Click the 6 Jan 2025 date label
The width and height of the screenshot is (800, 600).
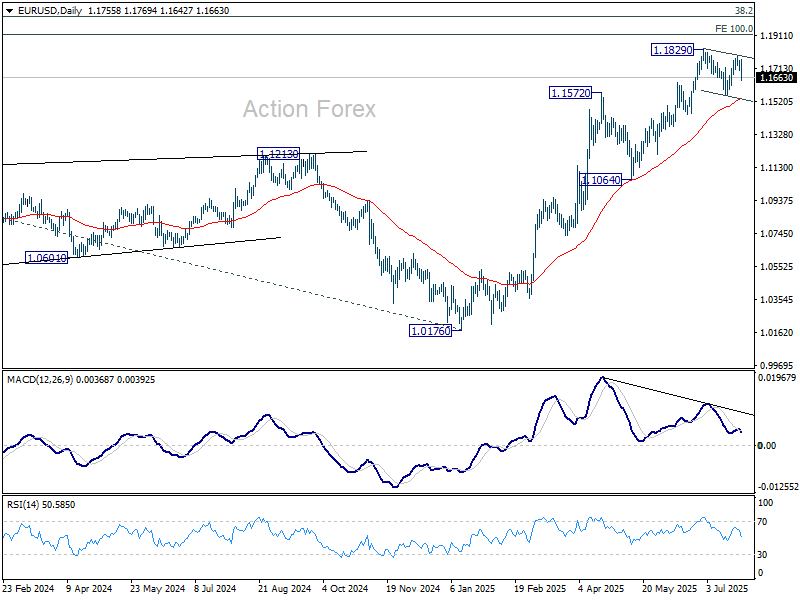click(473, 588)
